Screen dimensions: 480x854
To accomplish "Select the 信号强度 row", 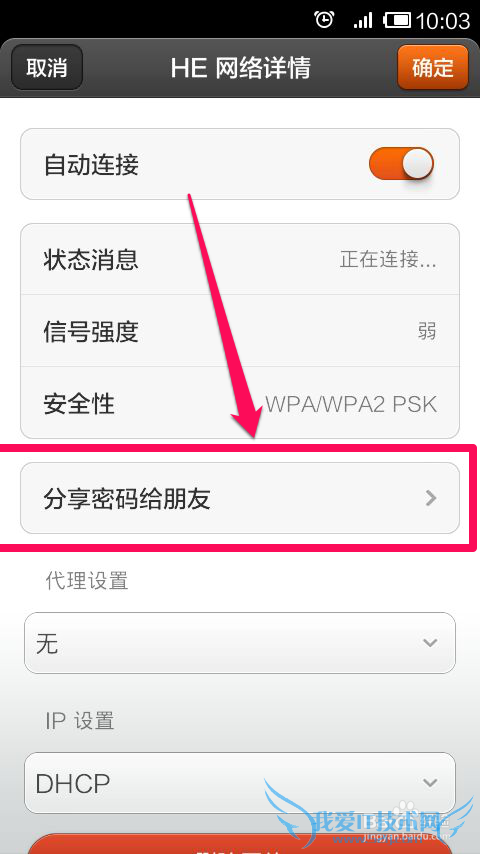I will tap(240, 331).
